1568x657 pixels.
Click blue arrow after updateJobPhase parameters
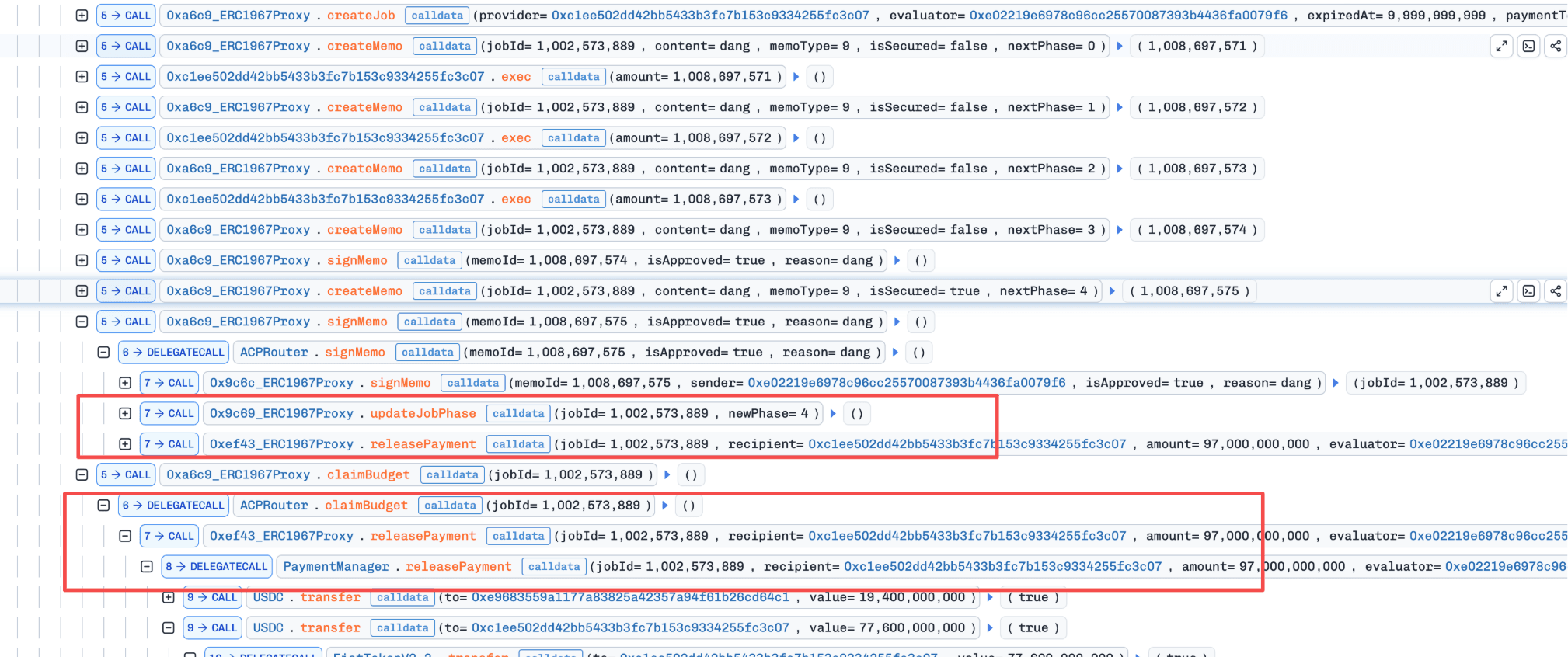point(833,414)
